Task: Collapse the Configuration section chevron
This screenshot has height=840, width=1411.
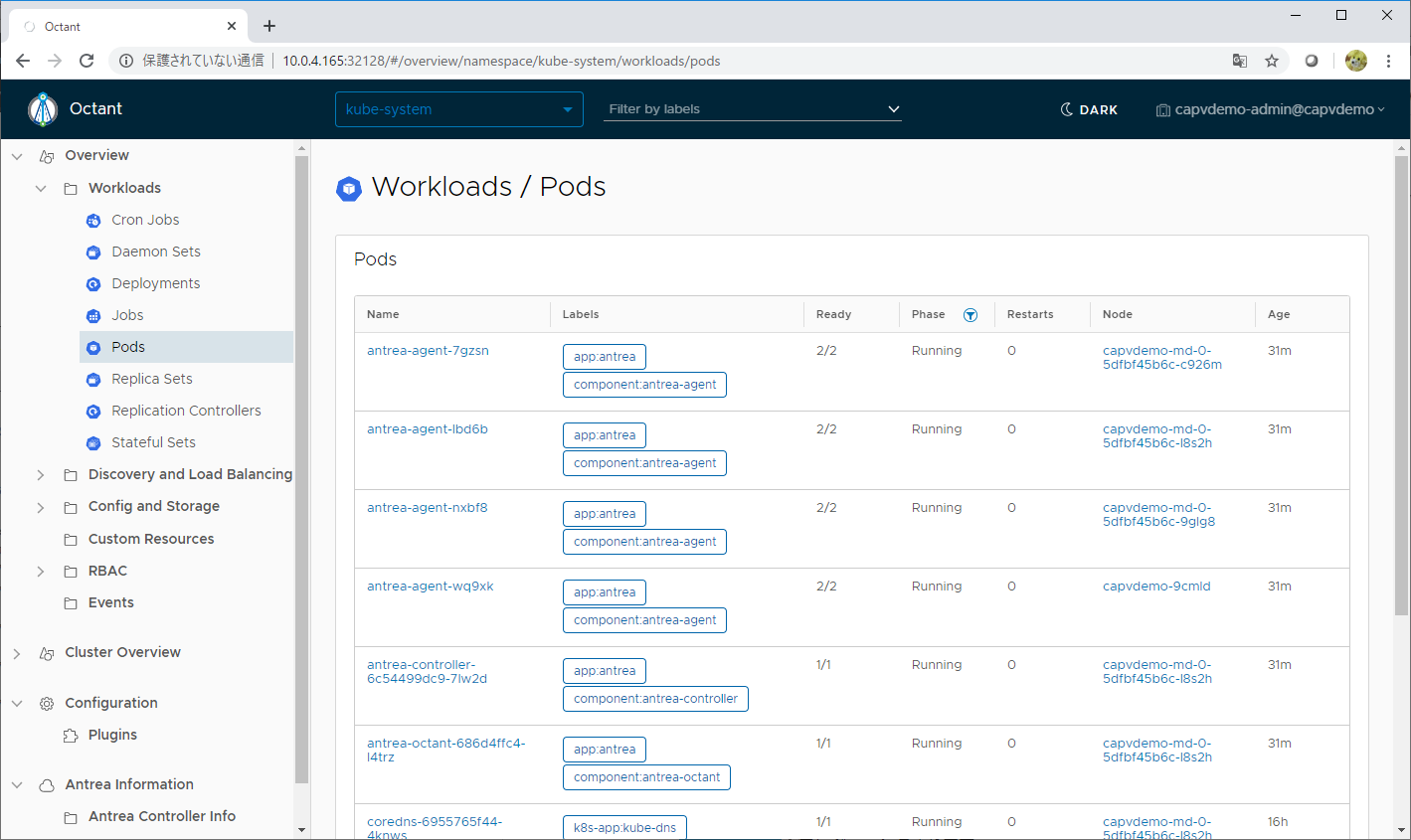Action: coord(17,704)
